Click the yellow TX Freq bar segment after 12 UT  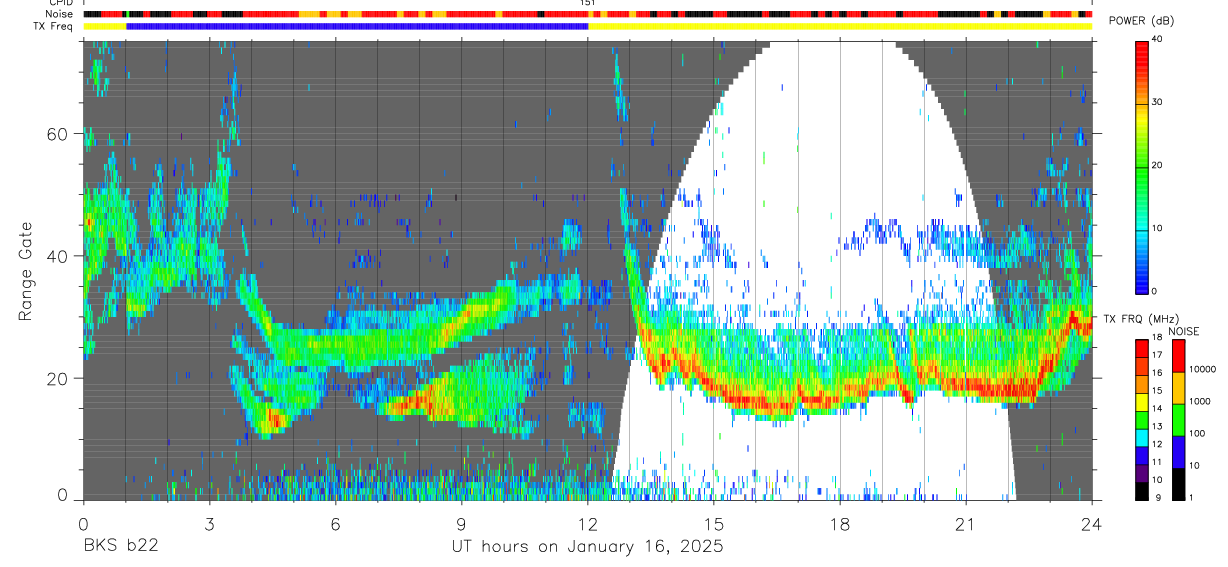click(840, 26)
